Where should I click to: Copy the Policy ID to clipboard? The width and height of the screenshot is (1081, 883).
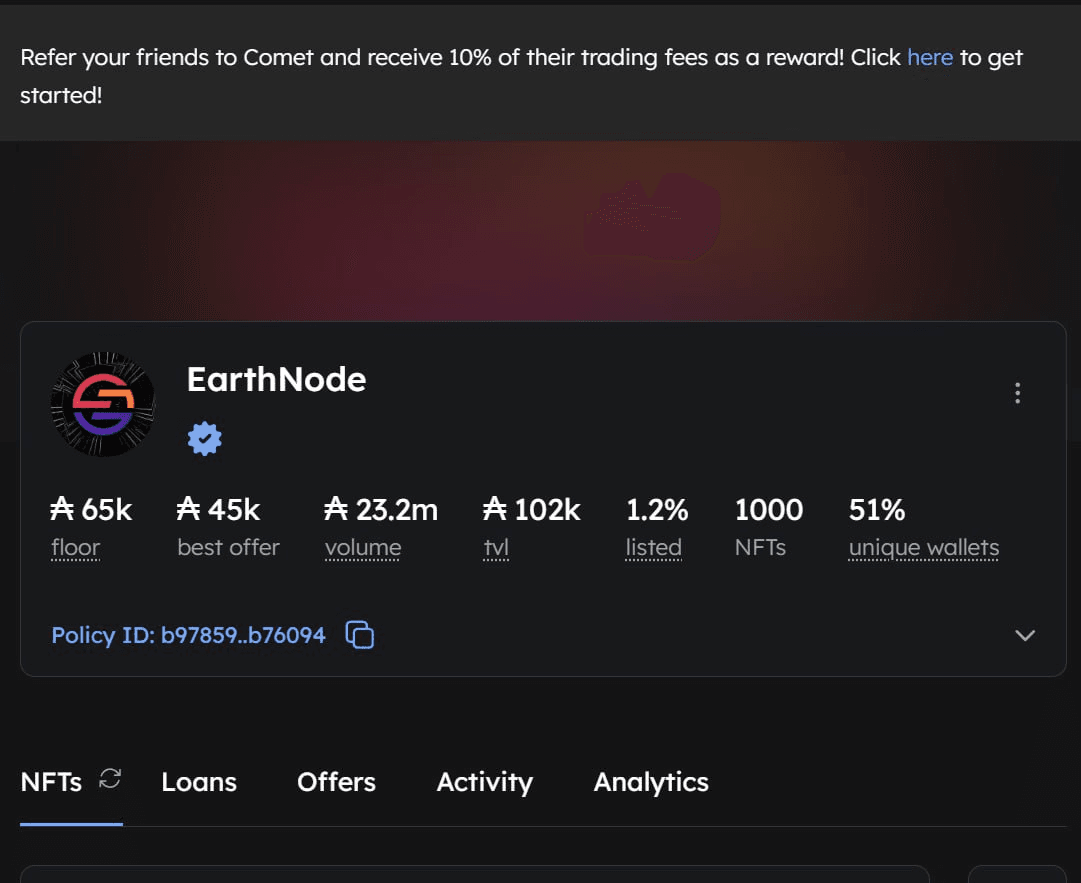tap(360, 635)
